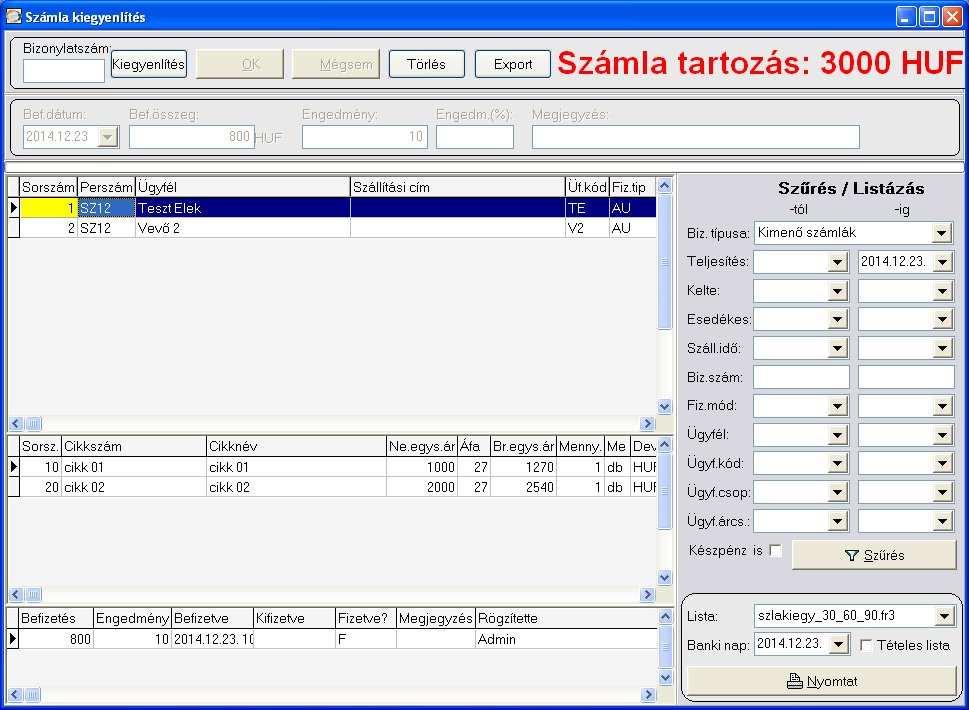
Task: Maximize the Számla kiegyenlítés window
Action: (x=929, y=17)
